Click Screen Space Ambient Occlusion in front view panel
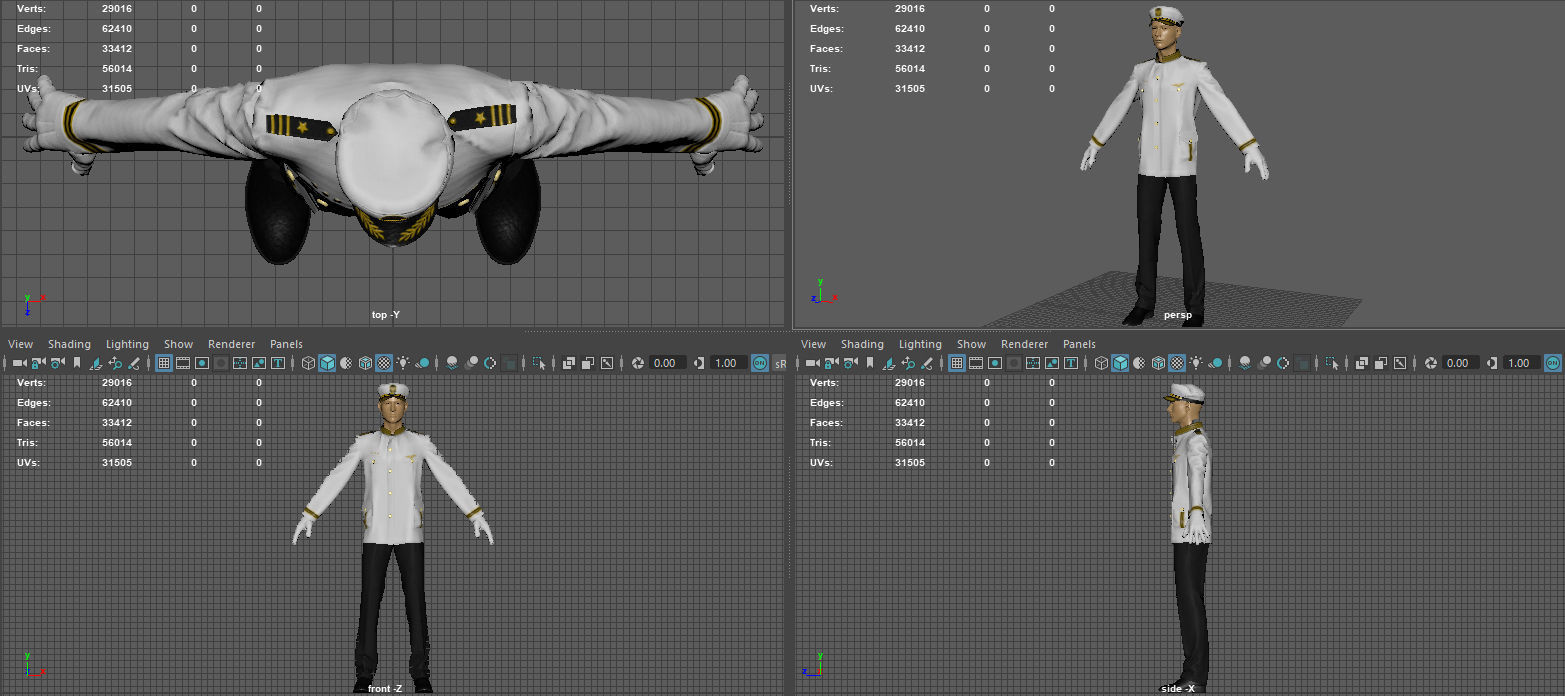Image resolution: width=1565 pixels, height=696 pixels. pyautogui.click(x=452, y=363)
